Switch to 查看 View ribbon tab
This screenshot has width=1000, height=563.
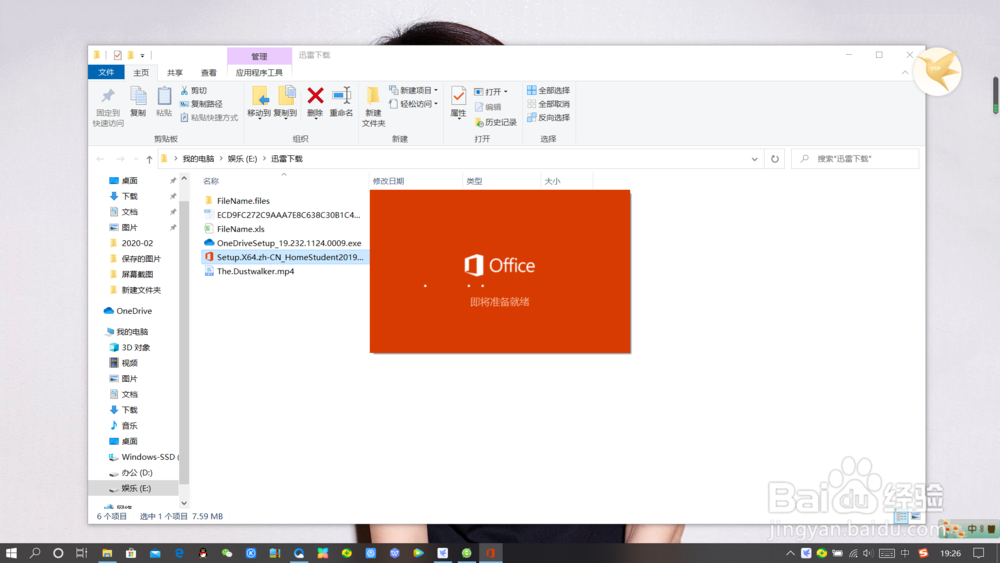[209, 73]
